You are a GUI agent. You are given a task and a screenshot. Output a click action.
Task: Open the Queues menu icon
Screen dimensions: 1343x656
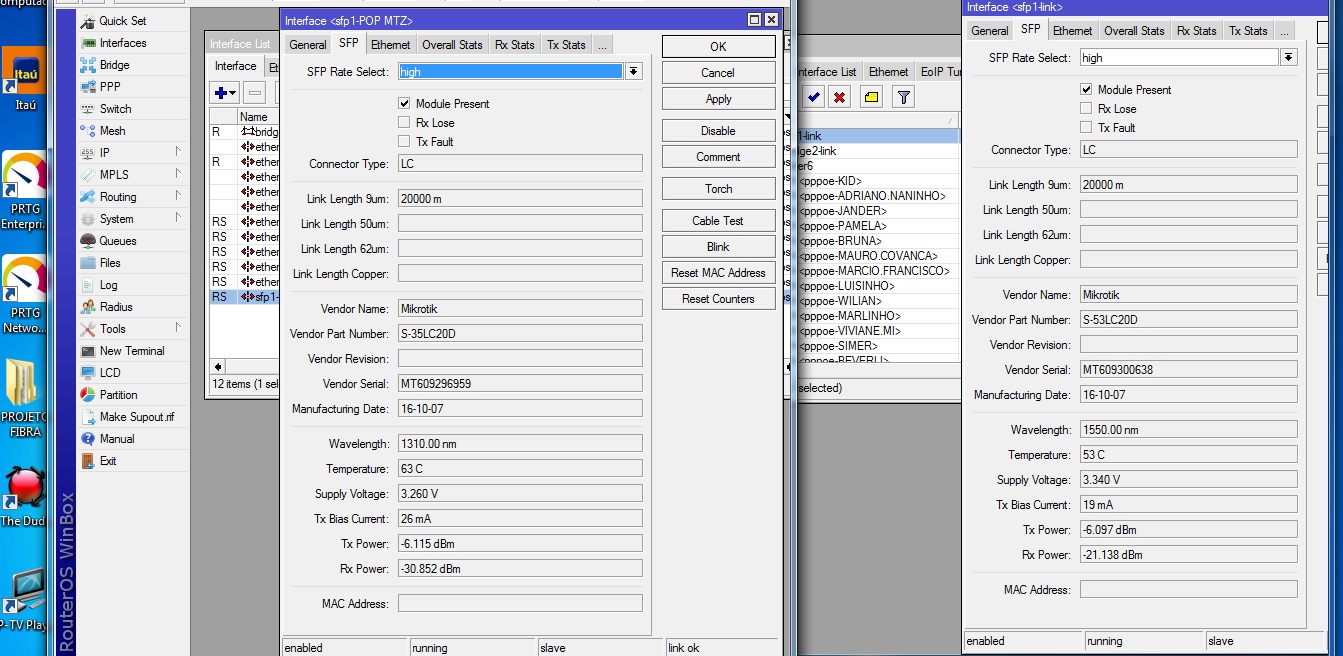88,241
